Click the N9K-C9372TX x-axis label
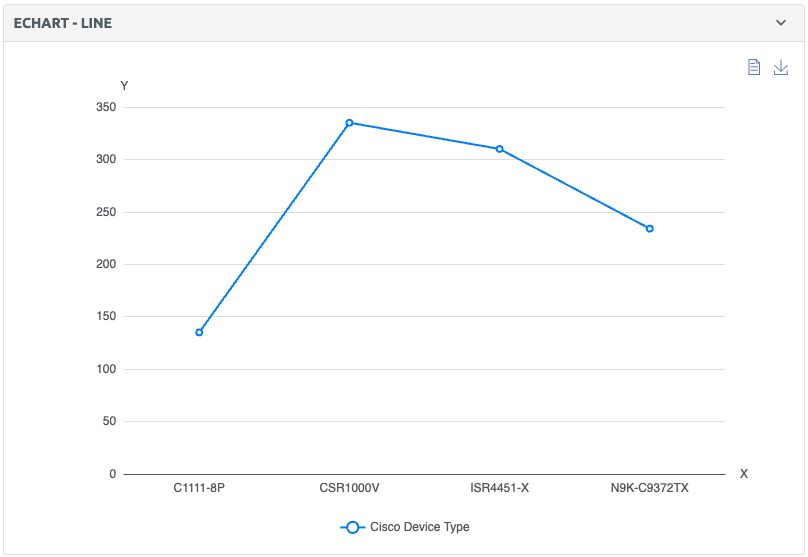 (x=649, y=489)
